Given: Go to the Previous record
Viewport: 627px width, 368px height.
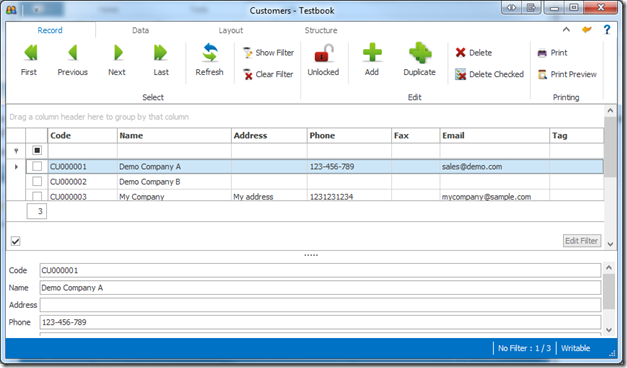Looking at the screenshot, I should click(x=72, y=60).
